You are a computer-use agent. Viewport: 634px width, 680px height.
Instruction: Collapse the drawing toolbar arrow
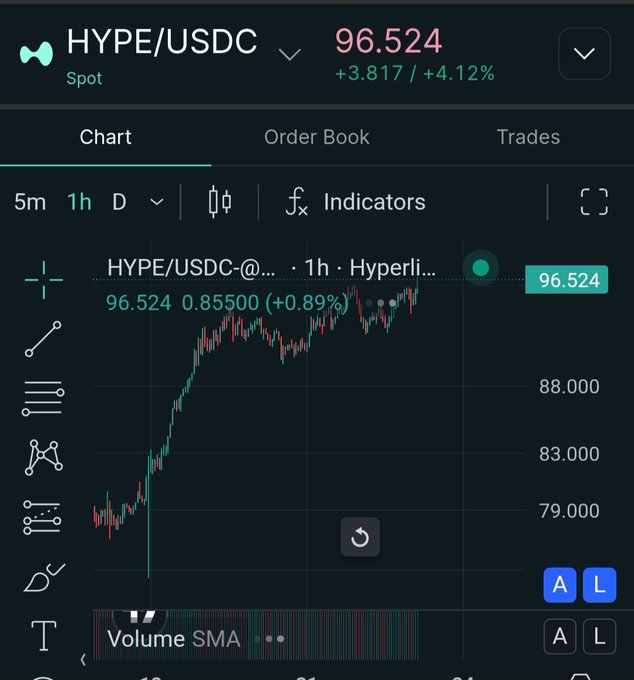coord(83,660)
